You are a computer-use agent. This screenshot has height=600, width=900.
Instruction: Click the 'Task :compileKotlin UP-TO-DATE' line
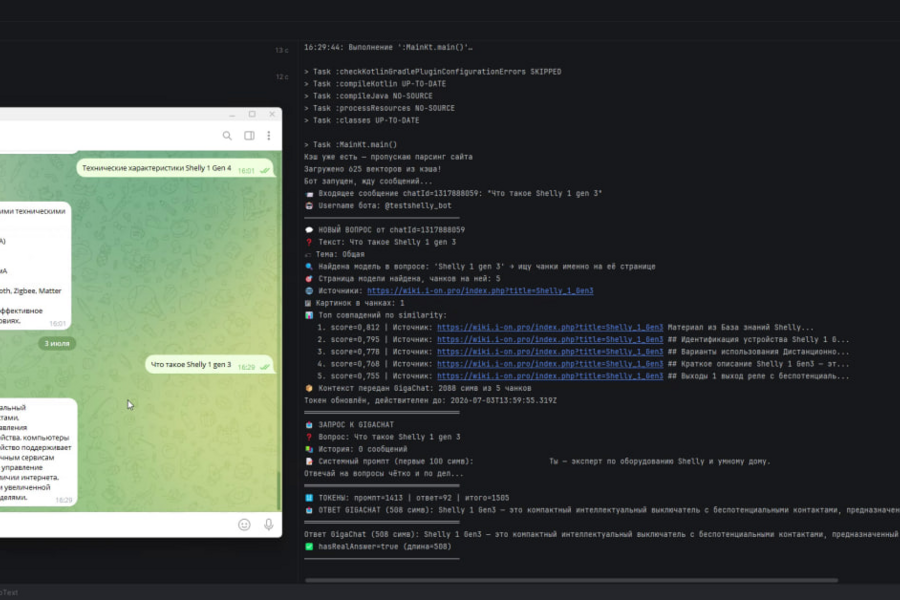pos(375,84)
